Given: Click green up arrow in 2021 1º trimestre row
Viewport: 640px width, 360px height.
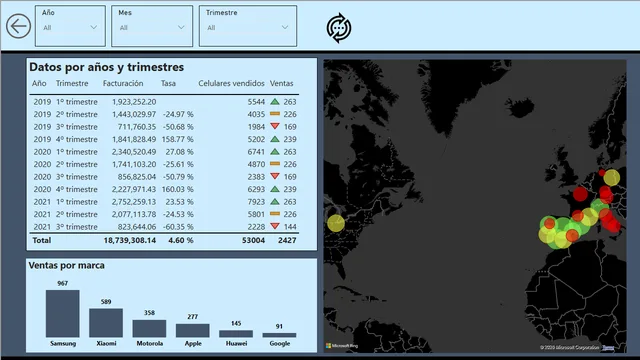Looking at the screenshot, I should 275,201.
